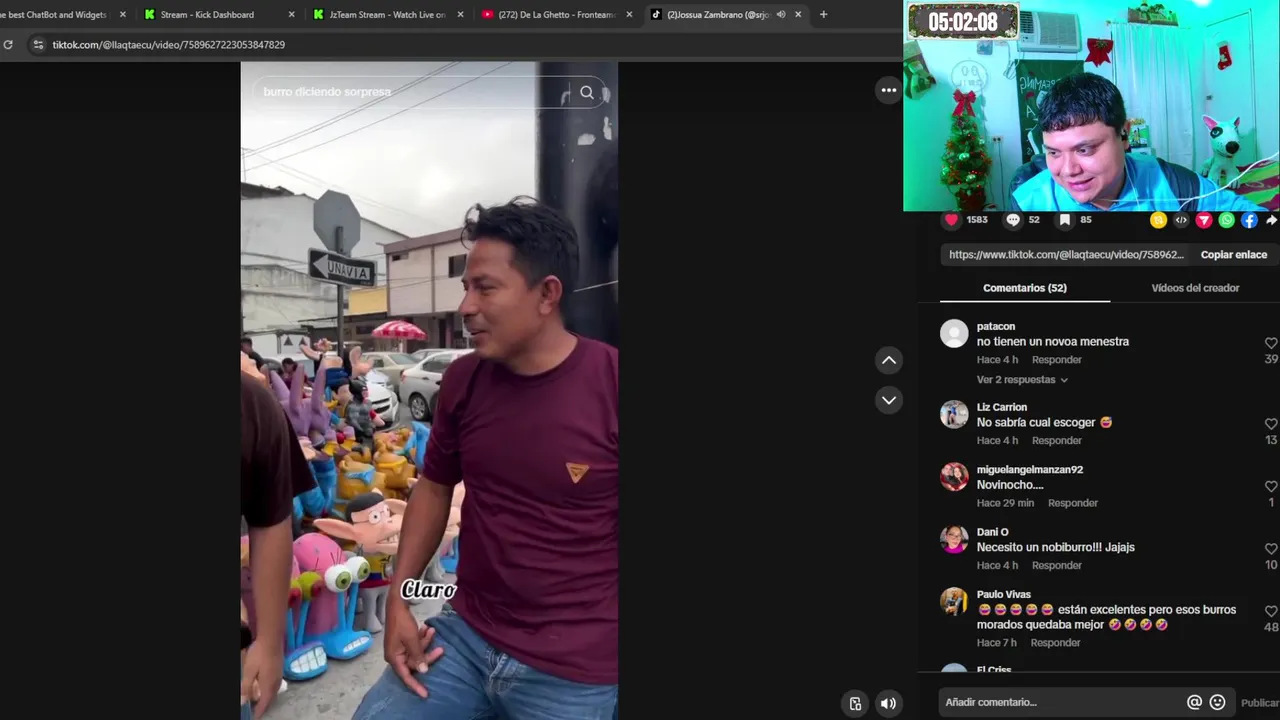Click the video share URL text
The height and width of the screenshot is (720, 1280).
point(1066,255)
